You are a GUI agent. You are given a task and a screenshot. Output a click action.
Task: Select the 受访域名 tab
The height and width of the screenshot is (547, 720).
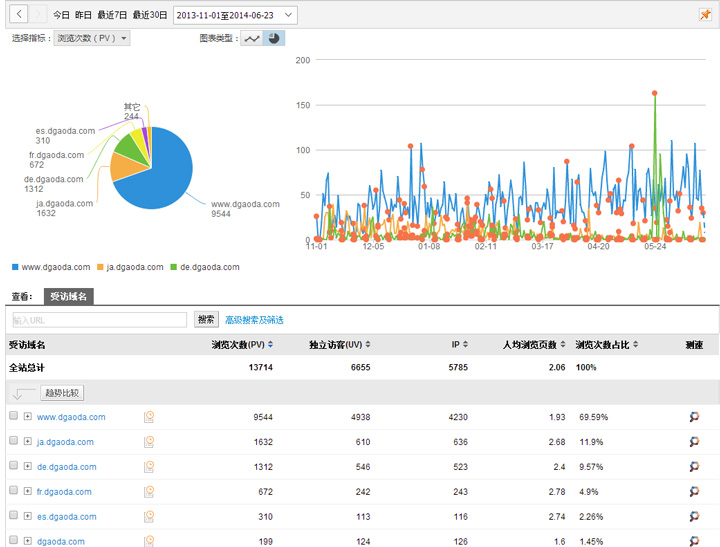point(69,297)
